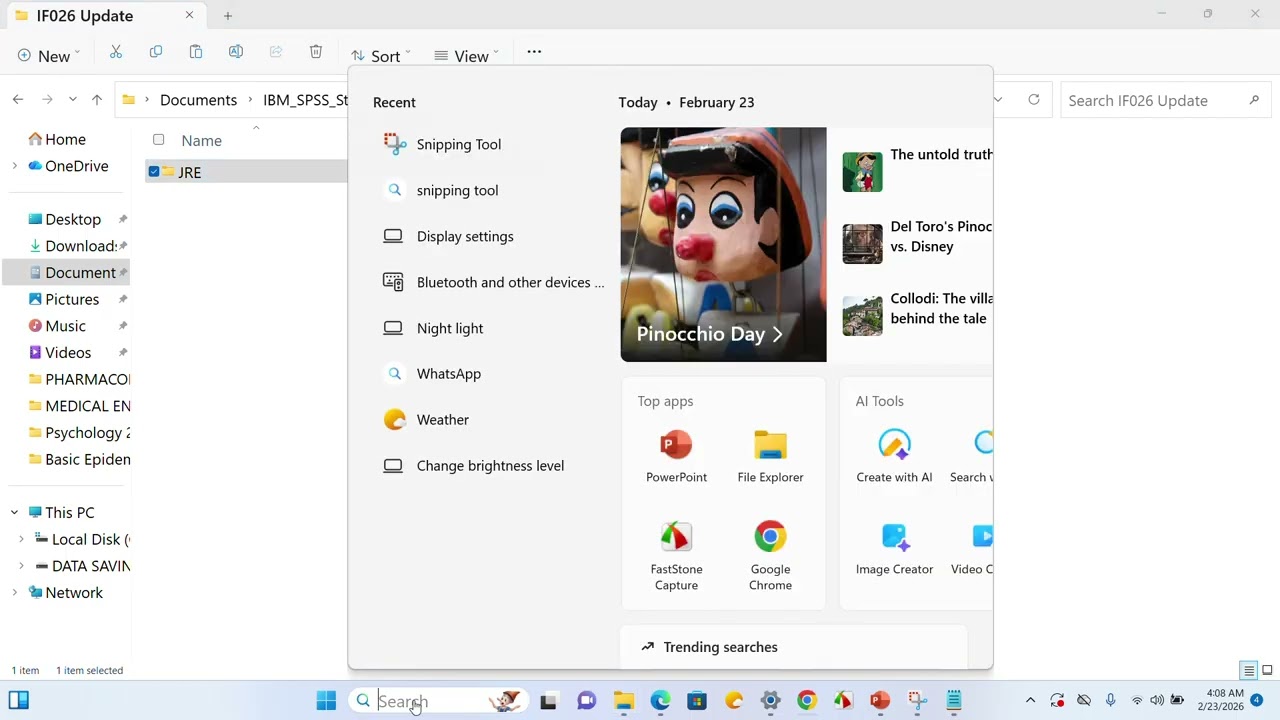1280x720 pixels.
Task: Collapse the This PC tree node
Action: [14, 512]
